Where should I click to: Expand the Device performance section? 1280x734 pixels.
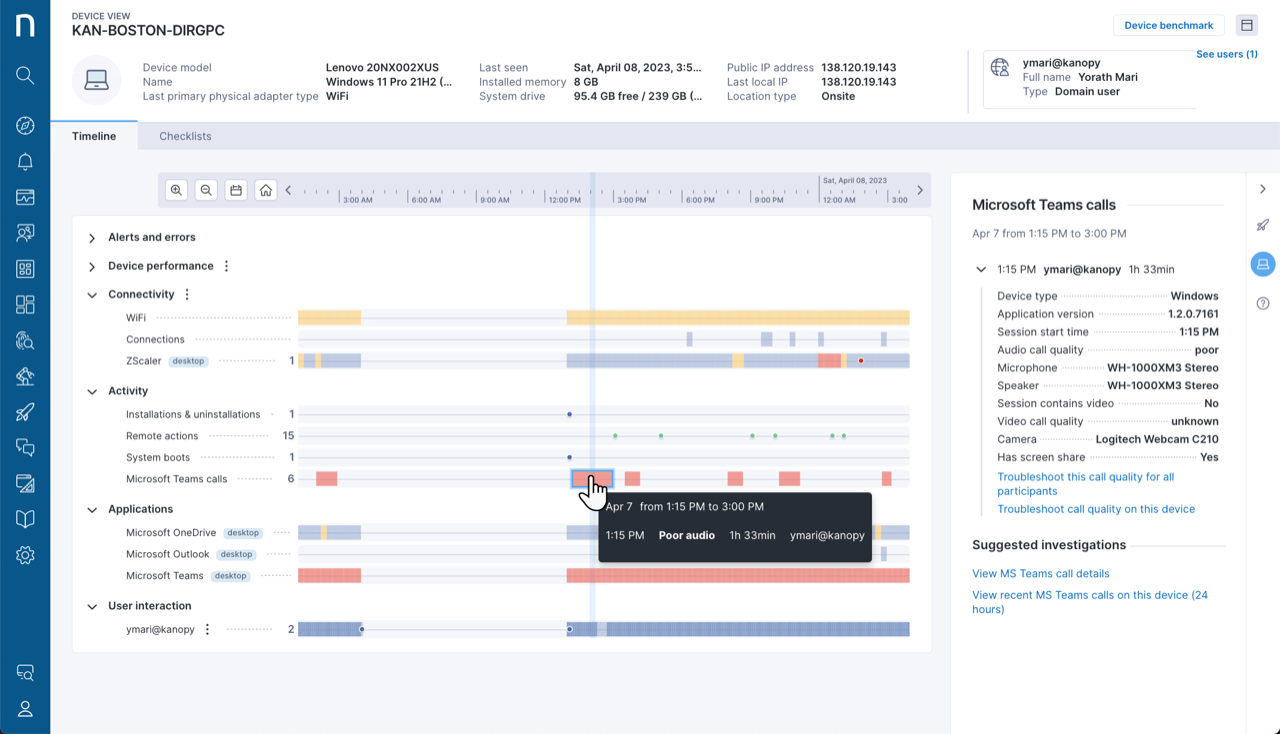[x=92, y=267]
